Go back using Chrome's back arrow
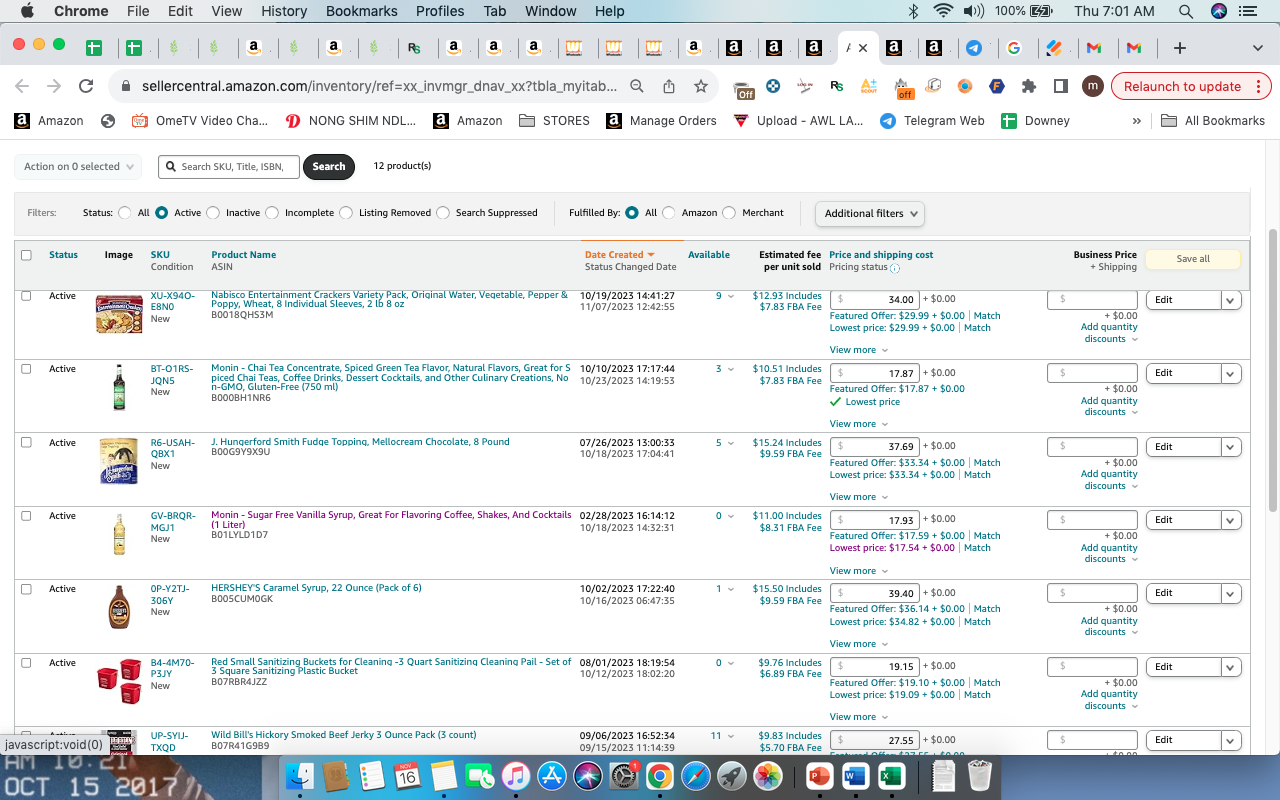 [22, 86]
